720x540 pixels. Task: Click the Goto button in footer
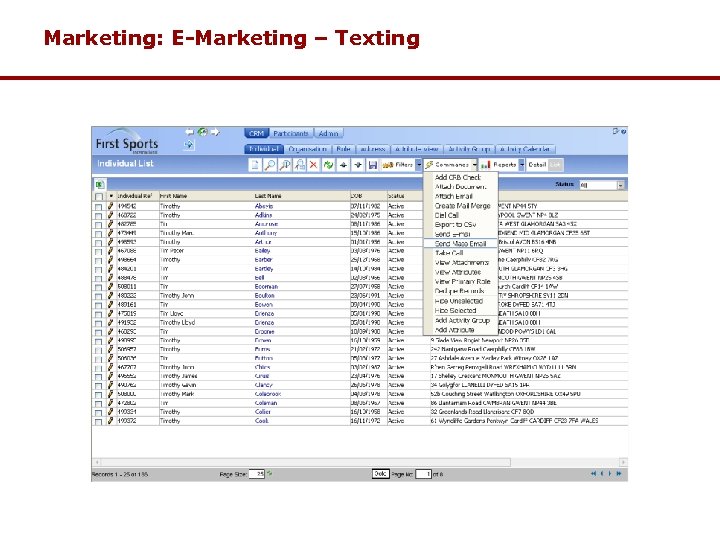pyautogui.click(x=380, y=473)
